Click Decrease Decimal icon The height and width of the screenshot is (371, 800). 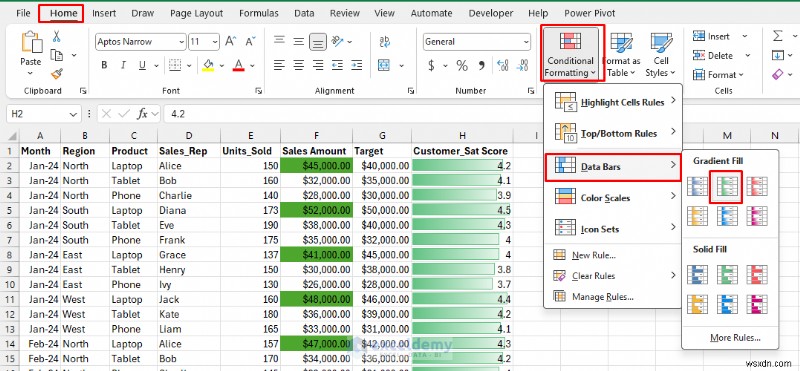click(522, 65)
